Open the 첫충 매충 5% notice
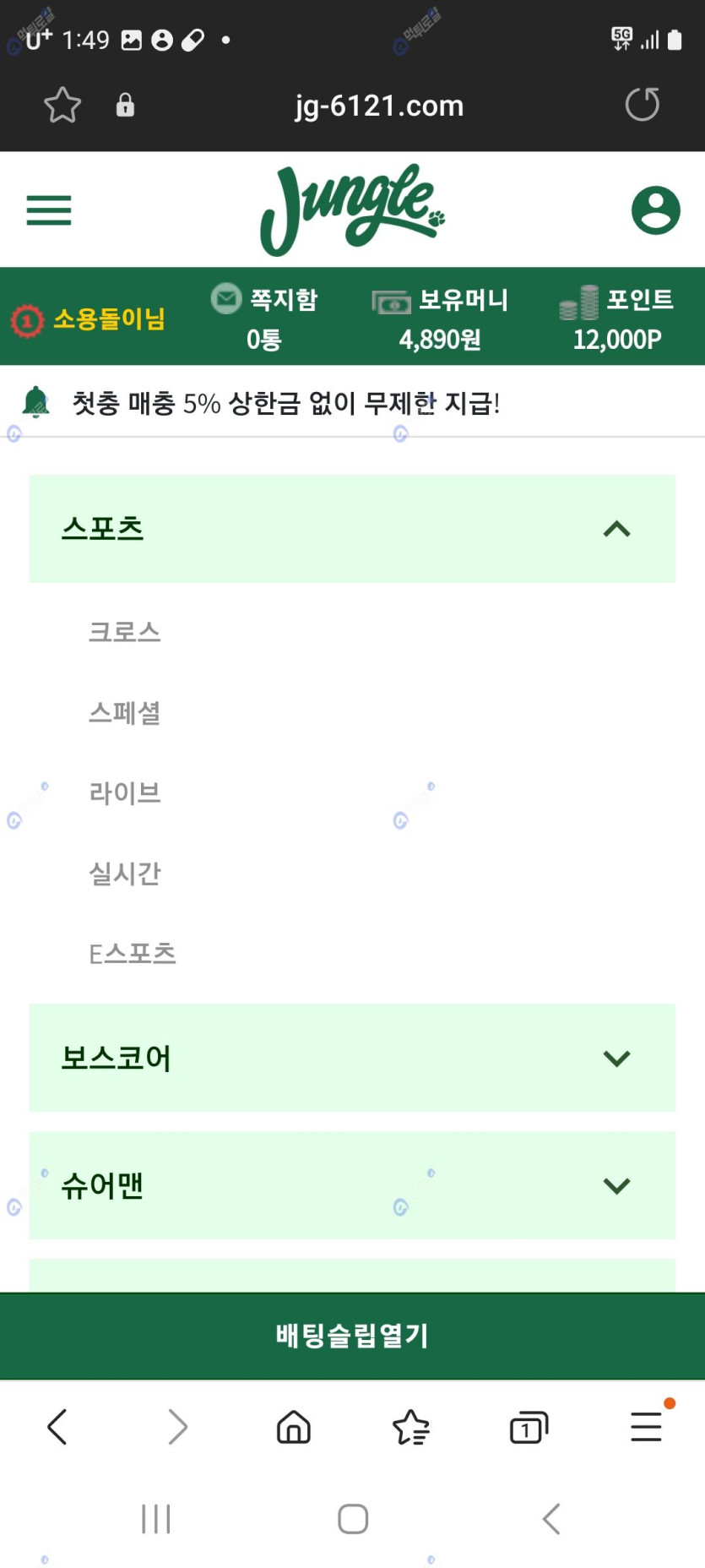The image size is (705, 1568). (286, 403)
